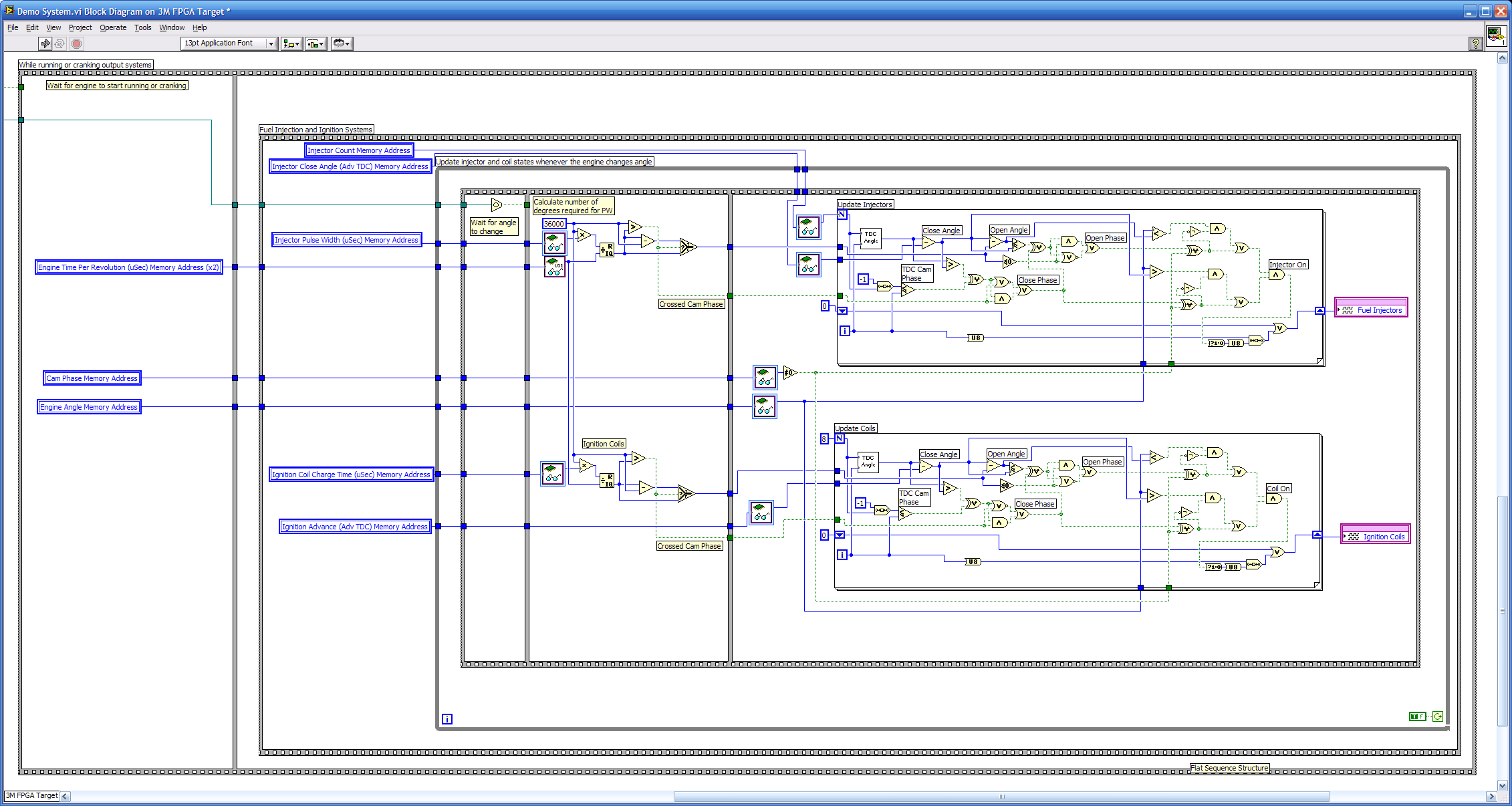Select the Fuel Injection and Ignition Systems label

coord(316,130)
